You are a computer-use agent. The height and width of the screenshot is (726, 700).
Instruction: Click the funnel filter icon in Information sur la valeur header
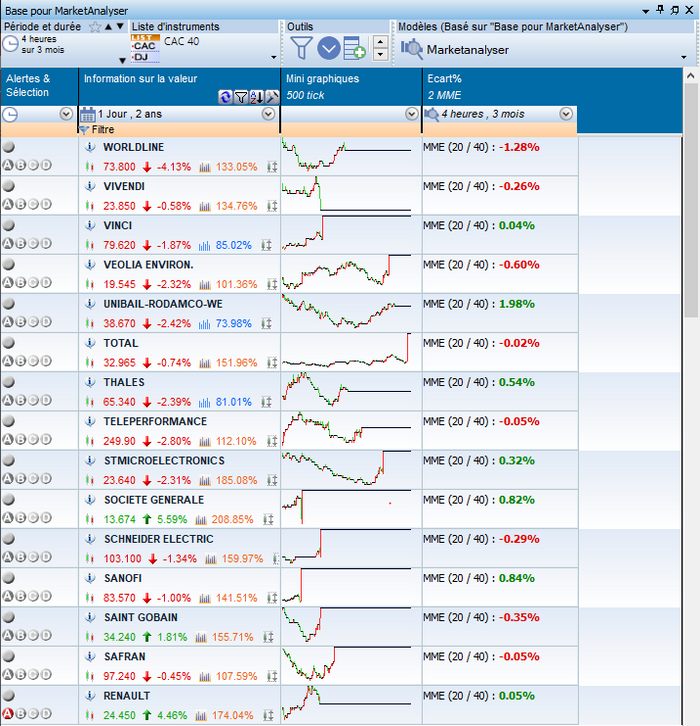[241, 97]
